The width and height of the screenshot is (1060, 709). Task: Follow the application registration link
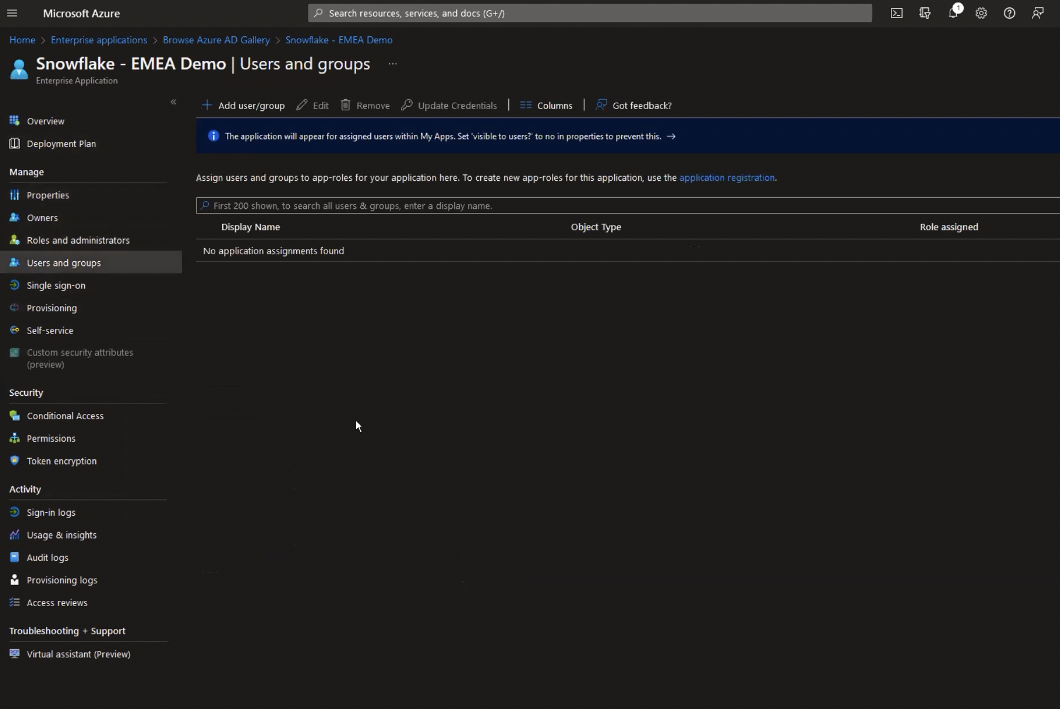pos(727,178)
